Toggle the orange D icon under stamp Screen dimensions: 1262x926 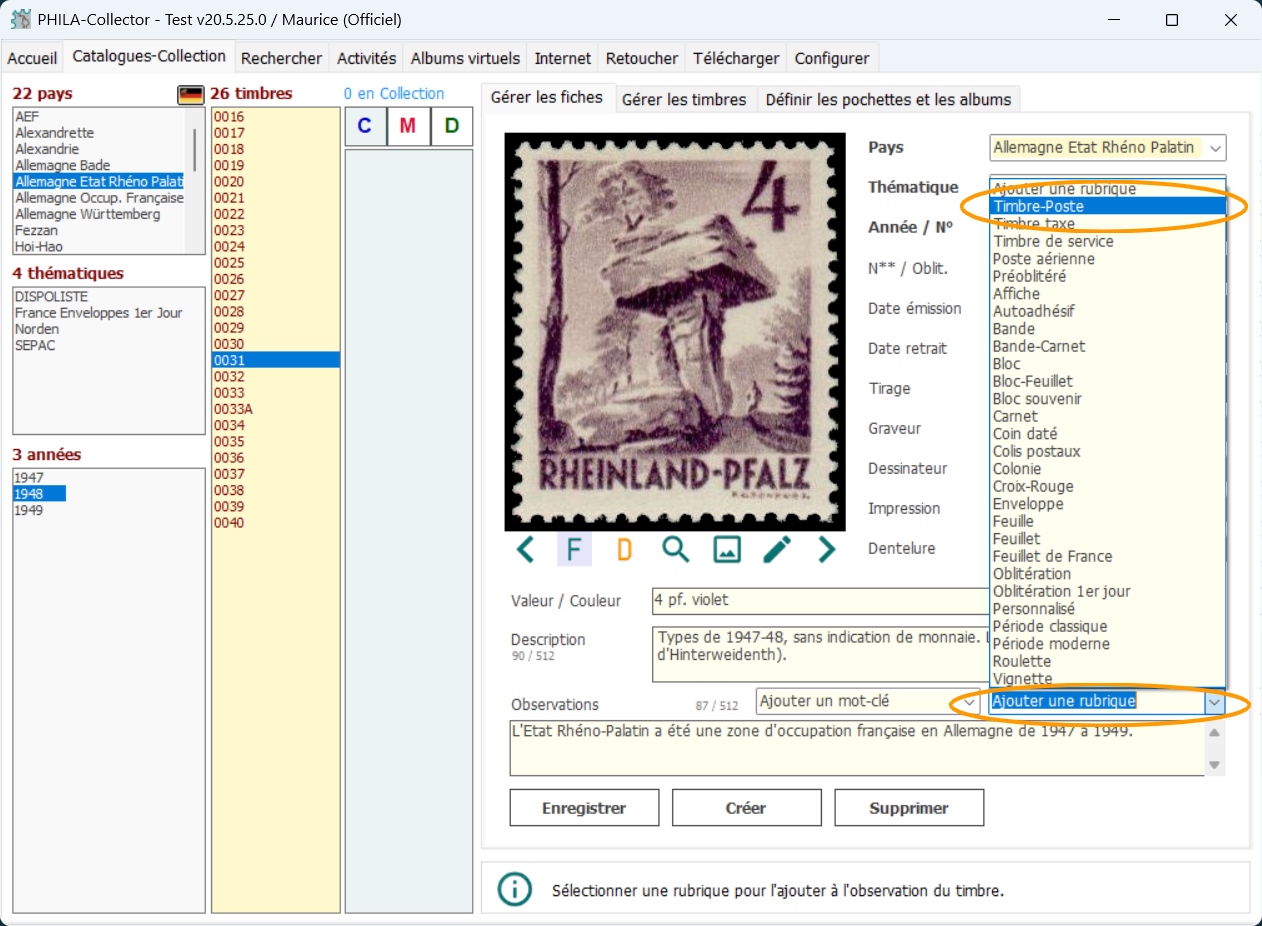click(625, 549)
